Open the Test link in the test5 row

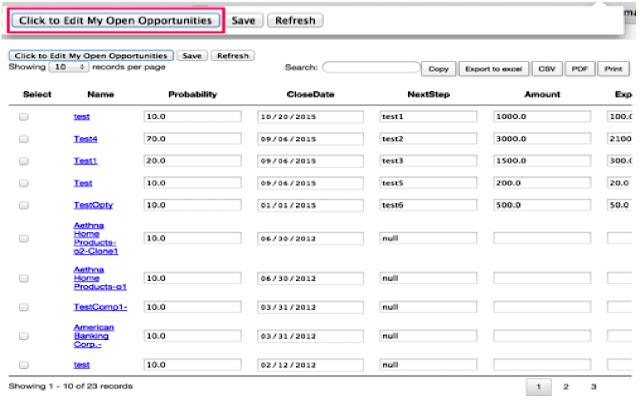tap(83, 183)
